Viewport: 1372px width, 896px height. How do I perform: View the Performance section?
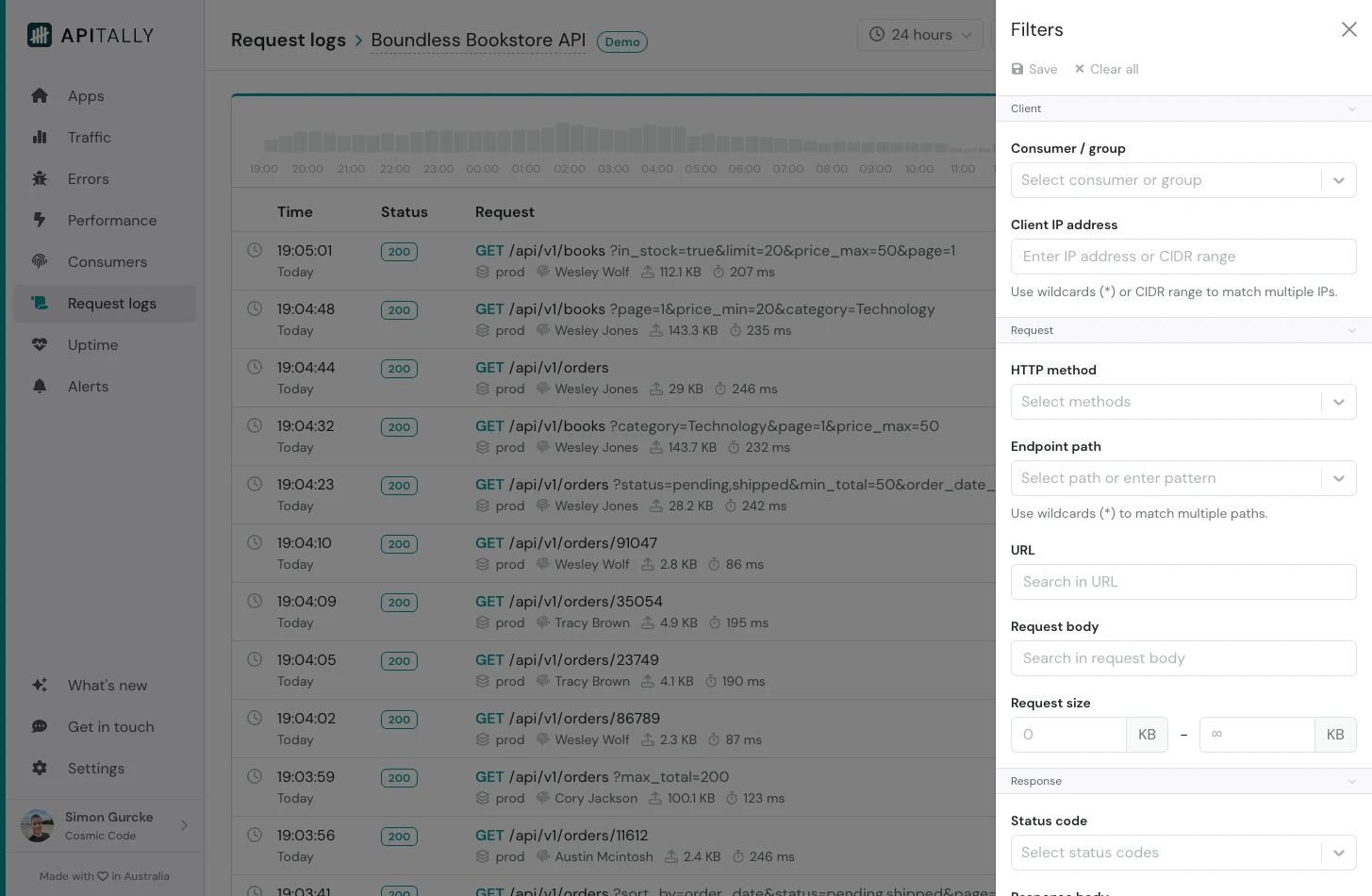tap(111, 220)
